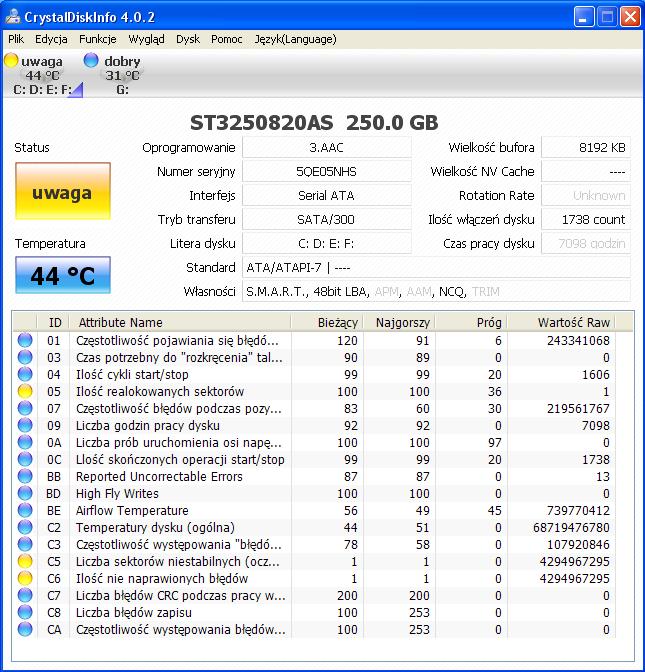Click the yellow uwaga health status button

point(63,191)
